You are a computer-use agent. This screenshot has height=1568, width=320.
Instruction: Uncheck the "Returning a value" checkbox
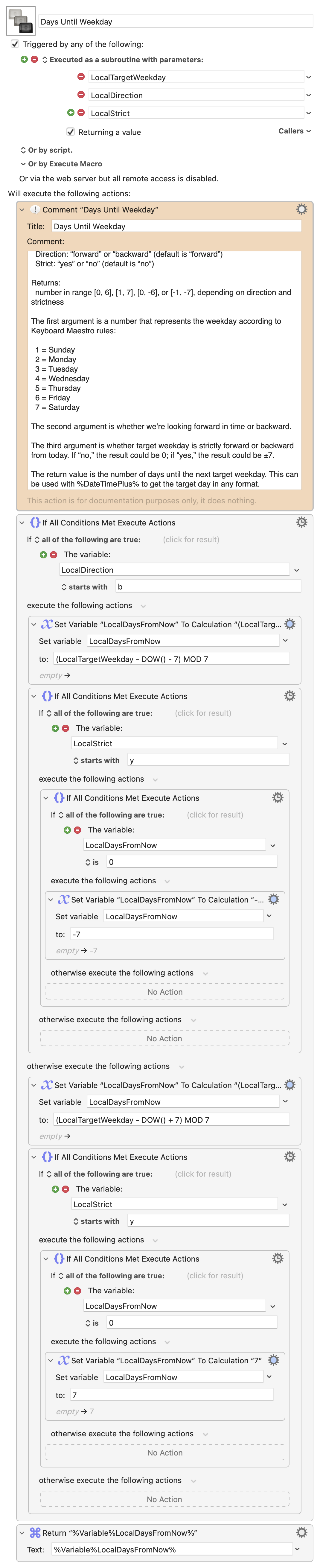(x=71, y=132)
